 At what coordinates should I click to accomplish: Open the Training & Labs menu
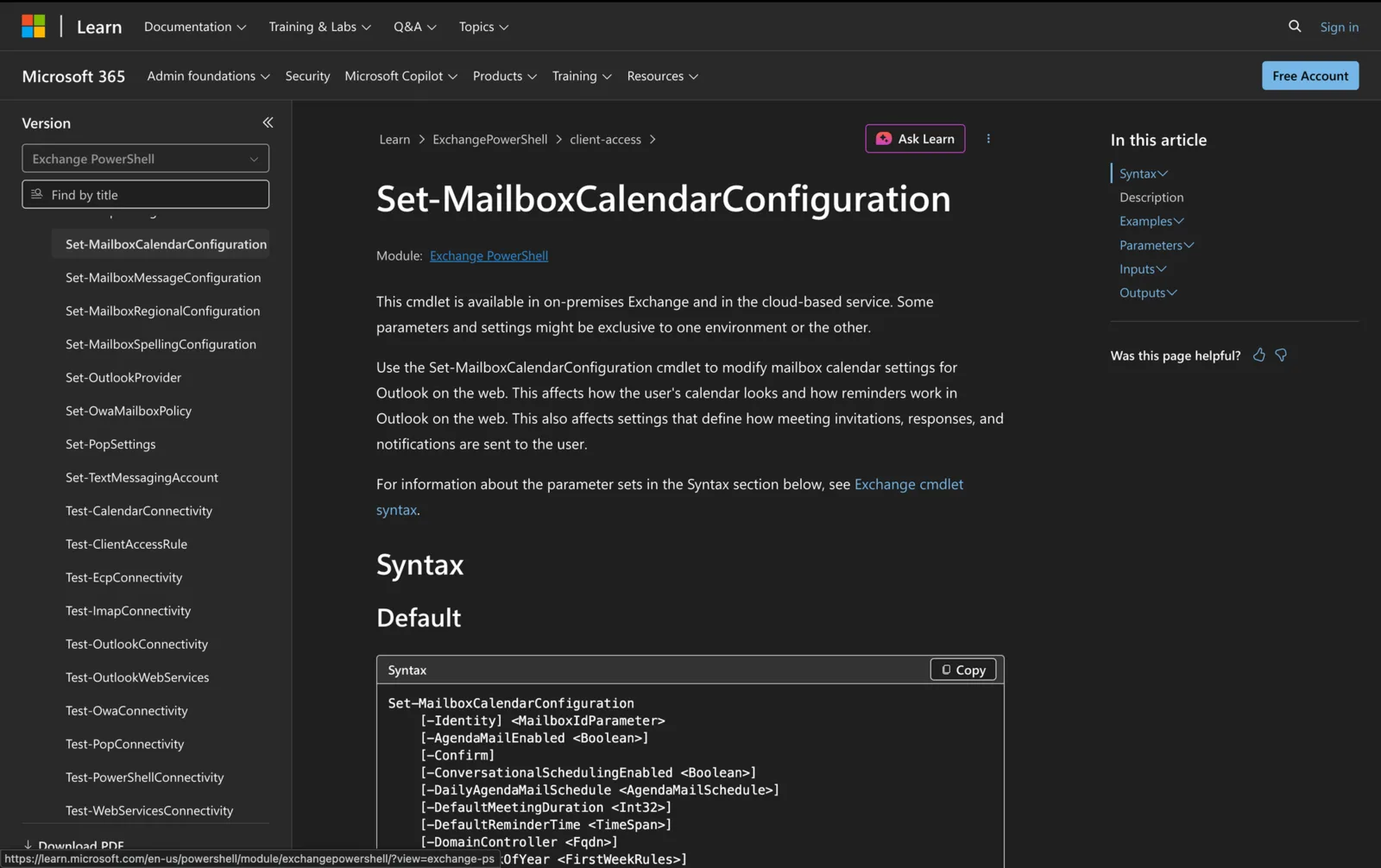point(319,27)
